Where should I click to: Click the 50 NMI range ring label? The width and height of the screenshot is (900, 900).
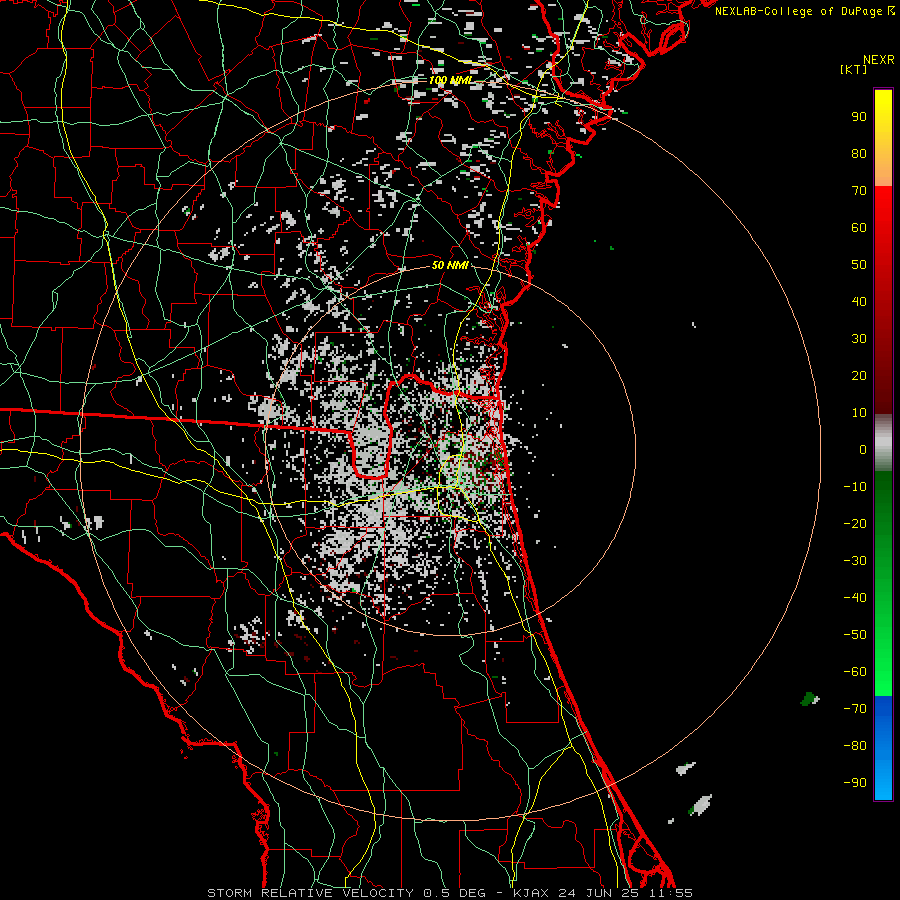point(450,265)
